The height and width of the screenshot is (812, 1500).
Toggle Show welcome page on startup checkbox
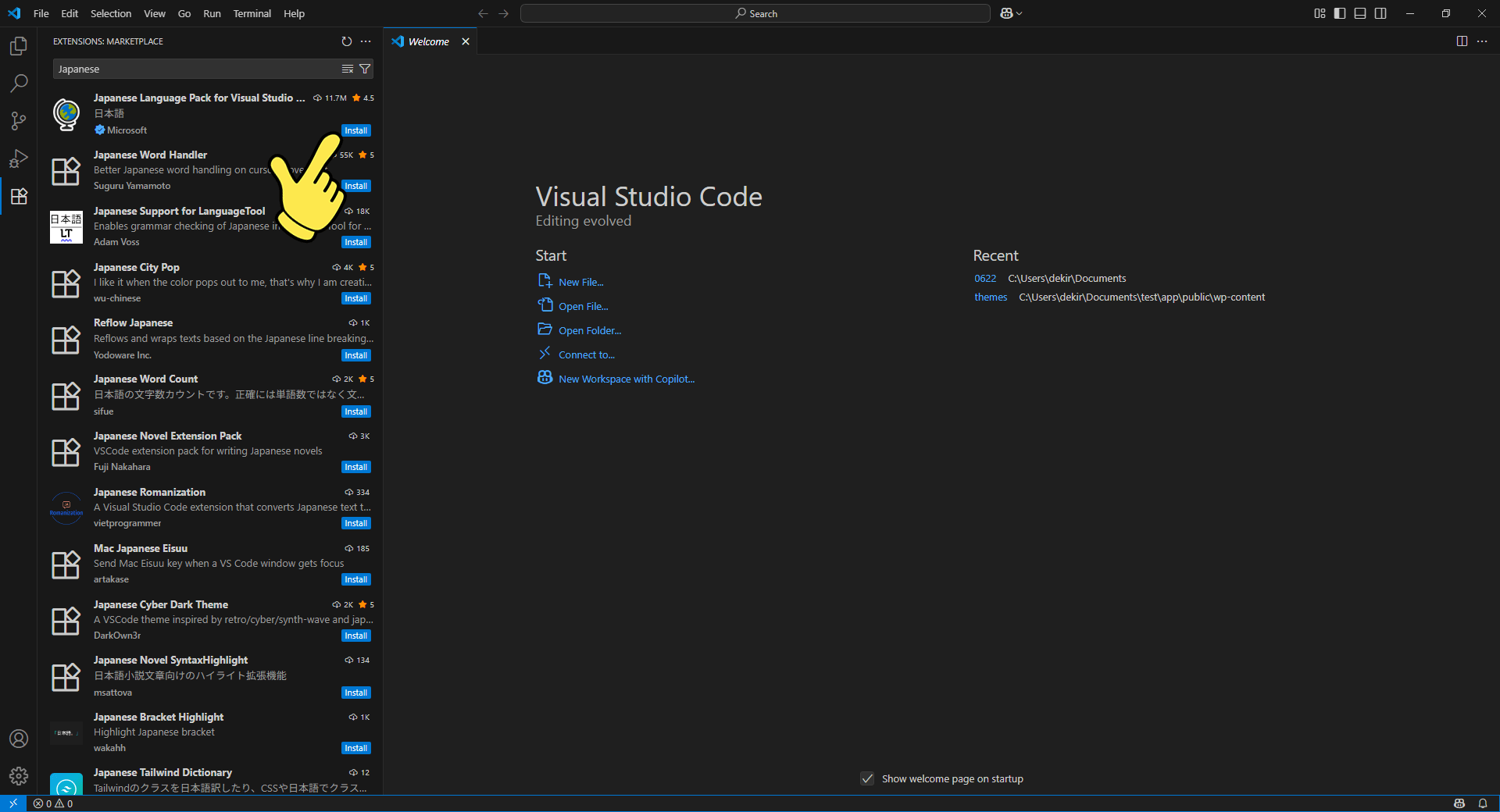coord(867,778)
